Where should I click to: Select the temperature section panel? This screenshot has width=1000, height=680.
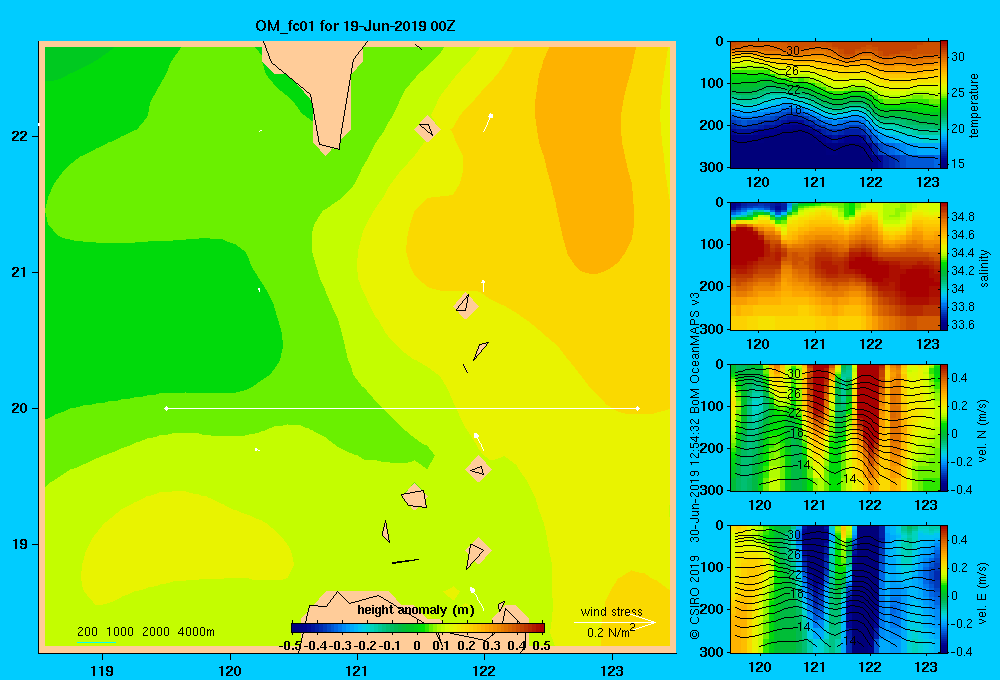[x=834, y=105]
